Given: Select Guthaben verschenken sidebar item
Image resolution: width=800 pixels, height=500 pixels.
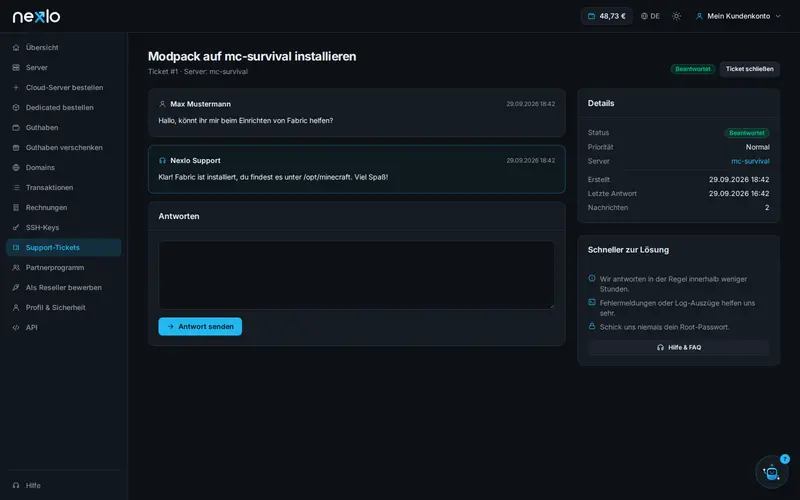Looking at the screenshot, I should [x=64, y=147].
